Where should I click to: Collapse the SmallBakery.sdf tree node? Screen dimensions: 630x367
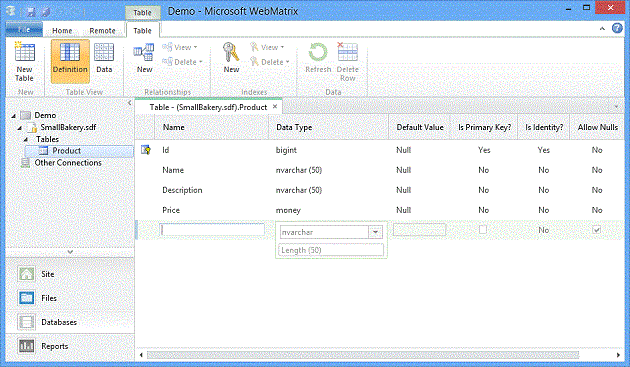[19, 128]
